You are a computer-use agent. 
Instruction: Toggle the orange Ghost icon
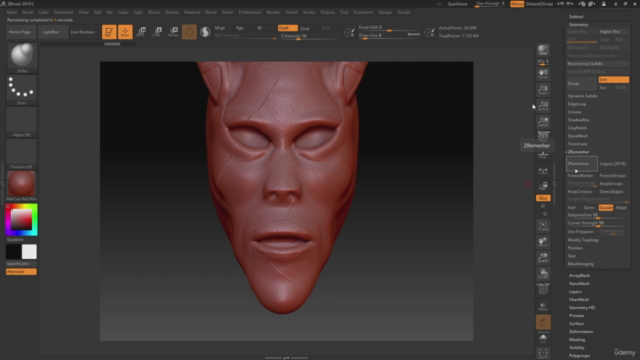543,322
